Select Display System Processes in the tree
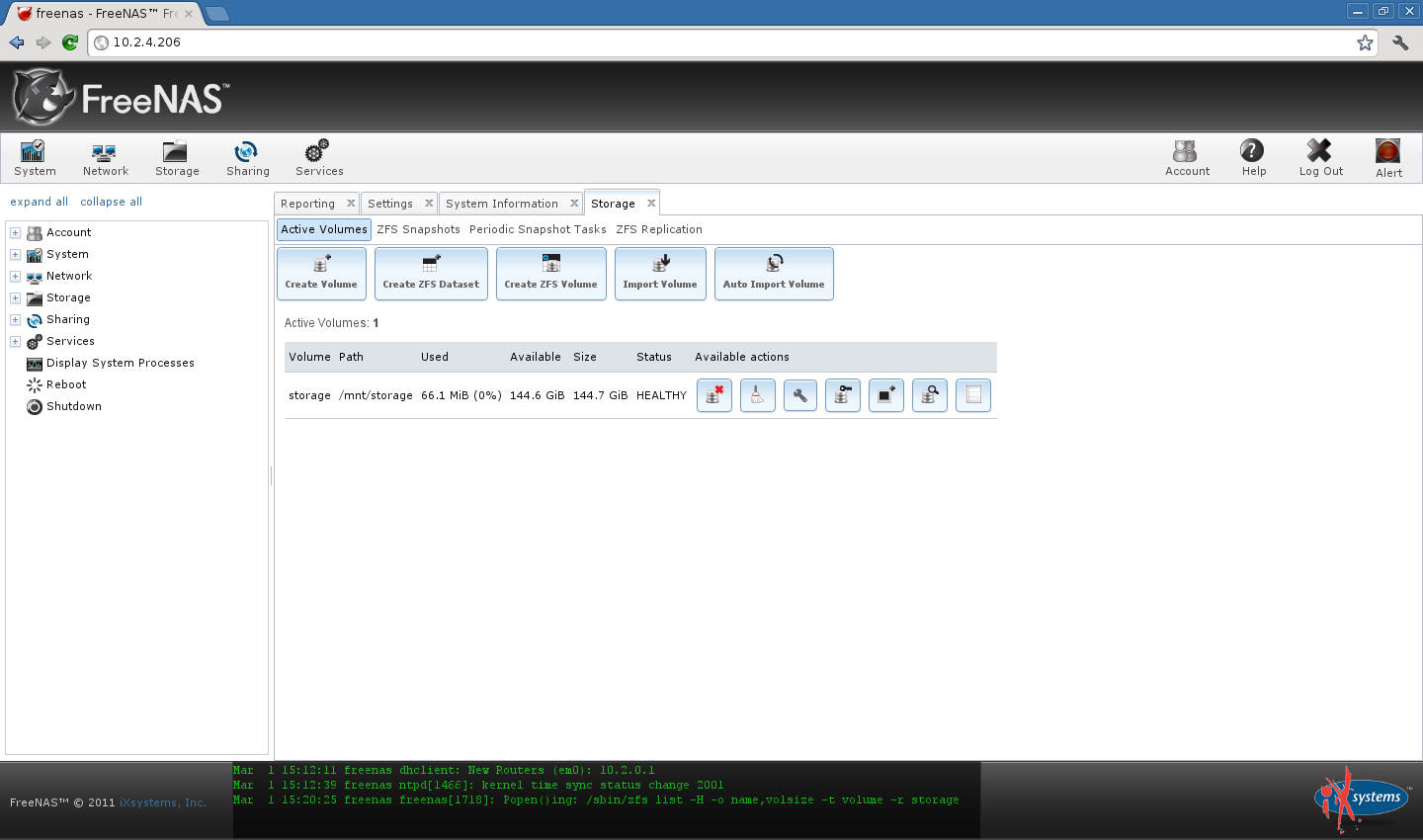Viewport: 1423px width, 840px height. click(120, 364)
